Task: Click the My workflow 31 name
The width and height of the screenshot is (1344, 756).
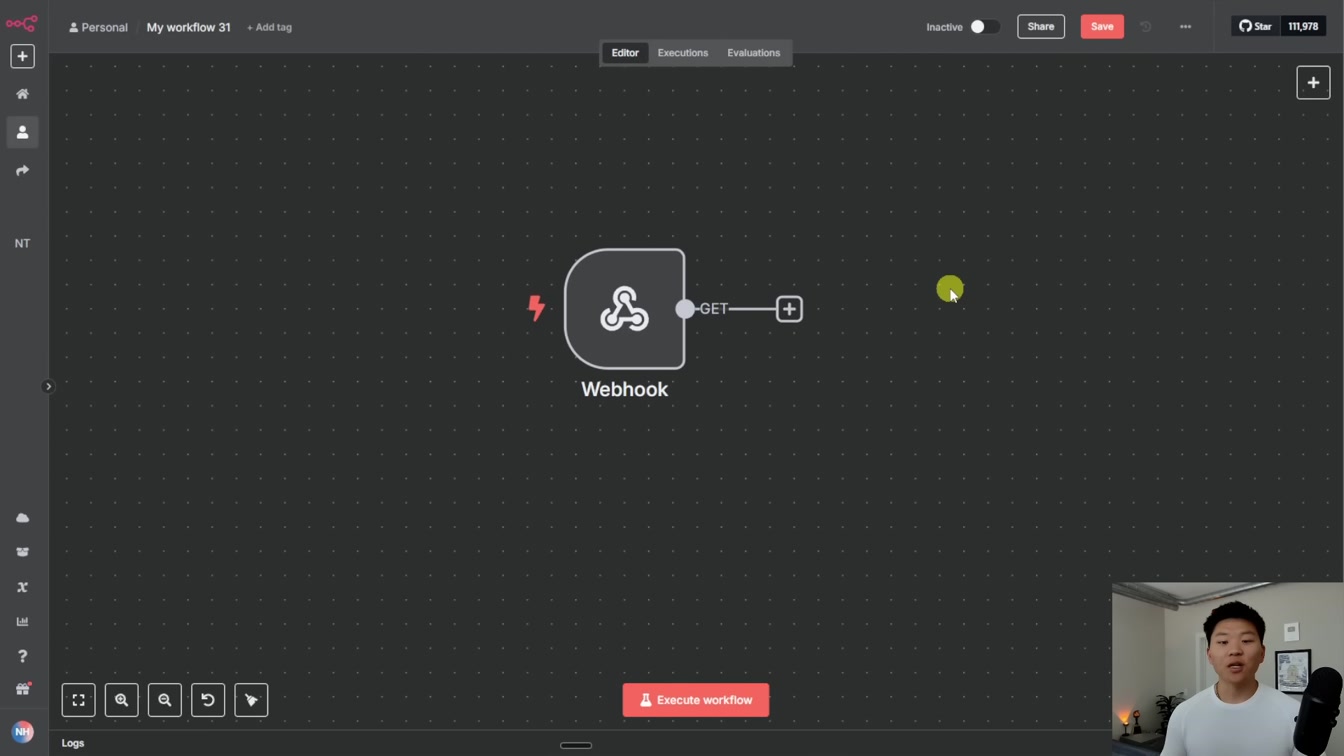Action: coord(188,27)
